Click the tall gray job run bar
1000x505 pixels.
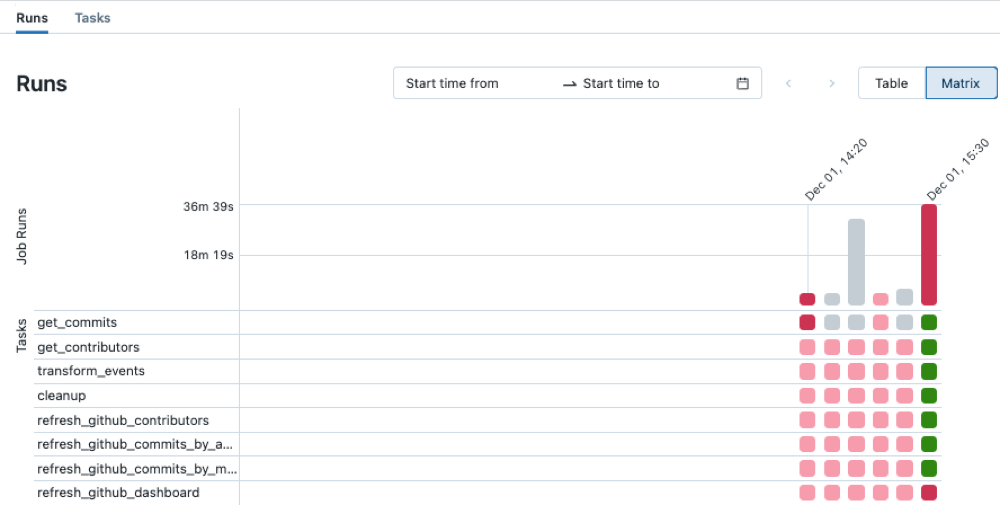coord(856,262)
